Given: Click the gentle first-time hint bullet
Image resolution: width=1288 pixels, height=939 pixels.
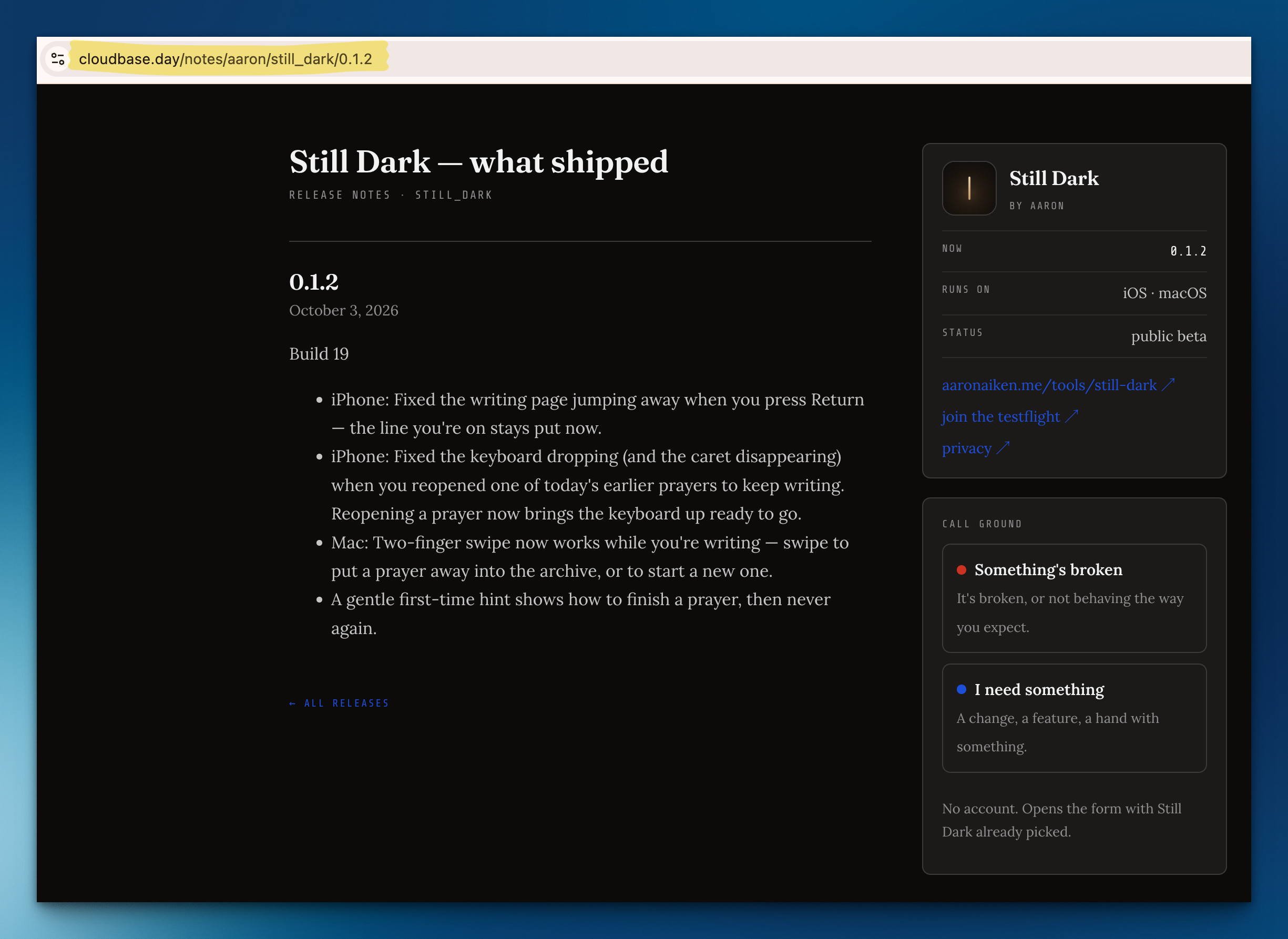Looking at the screenshot, I should point(580,614).
